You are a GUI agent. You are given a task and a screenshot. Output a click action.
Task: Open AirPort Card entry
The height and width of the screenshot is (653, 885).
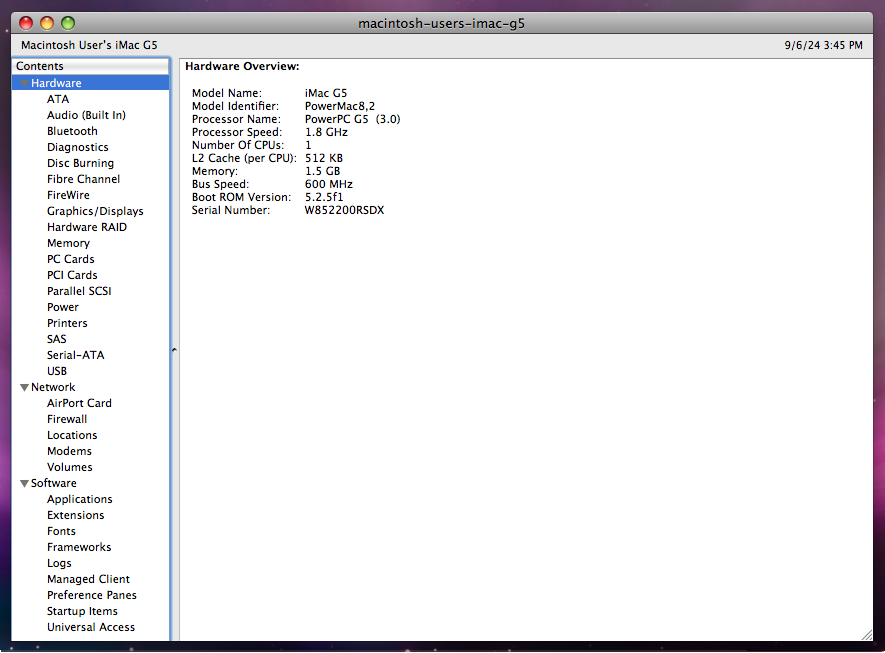(79, 403)
